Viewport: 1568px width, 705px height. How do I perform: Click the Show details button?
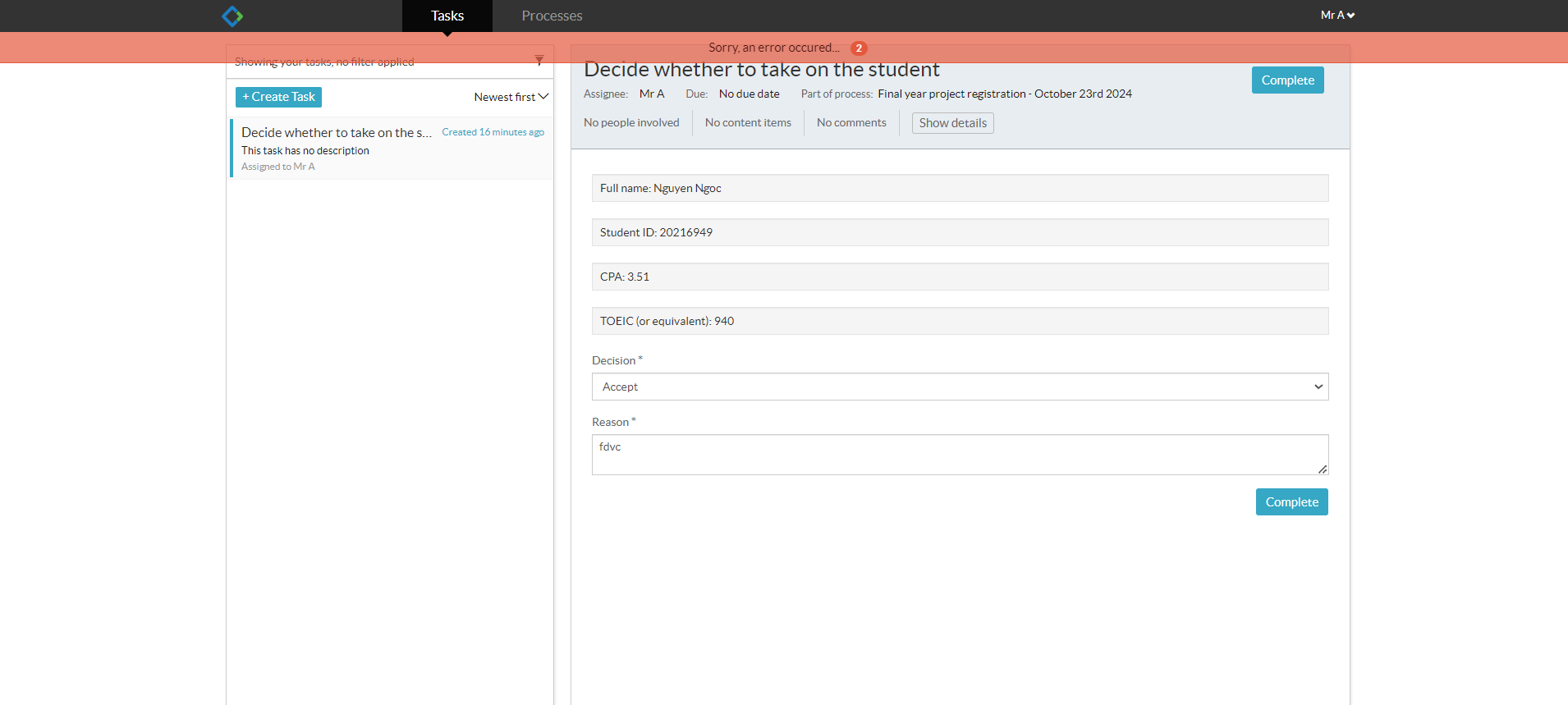tap(952, 123)
